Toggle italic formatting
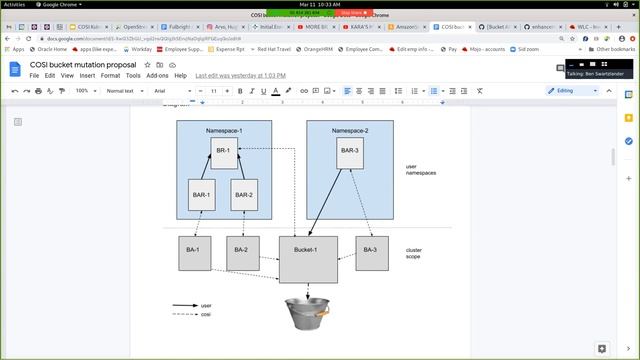This screenshot has width=640, height=360. (252, 91)
